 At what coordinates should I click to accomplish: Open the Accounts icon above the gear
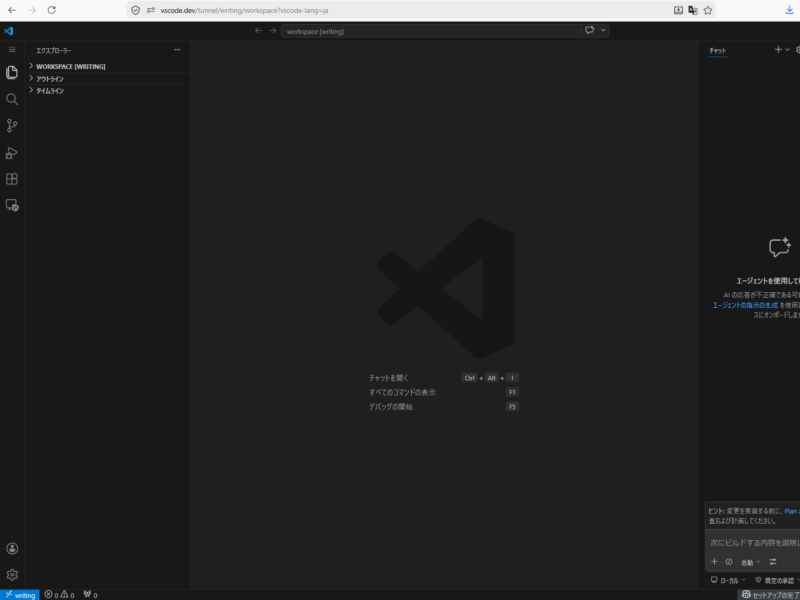(x=12, y=547)
